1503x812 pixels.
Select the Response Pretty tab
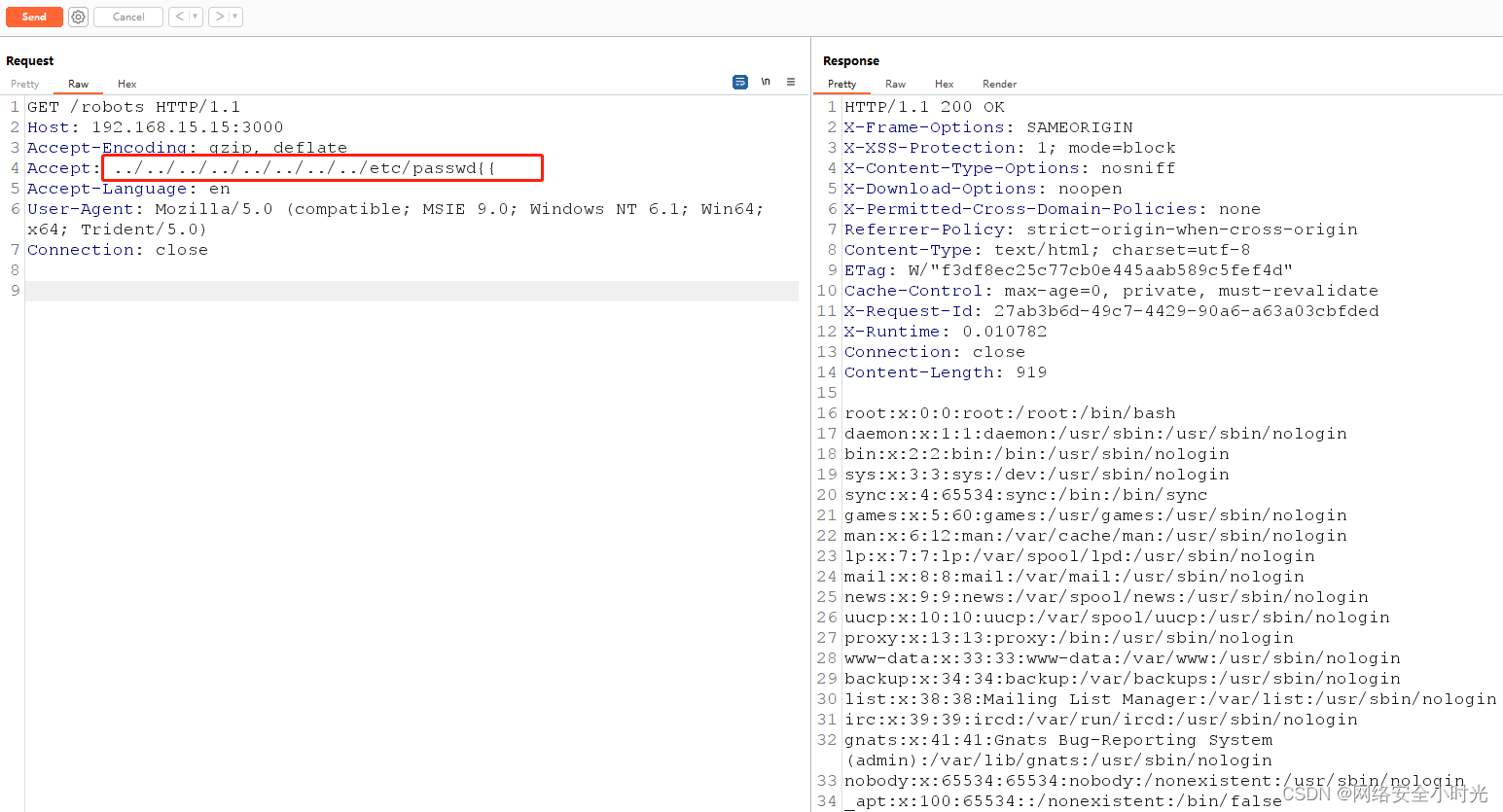(842, 85)
